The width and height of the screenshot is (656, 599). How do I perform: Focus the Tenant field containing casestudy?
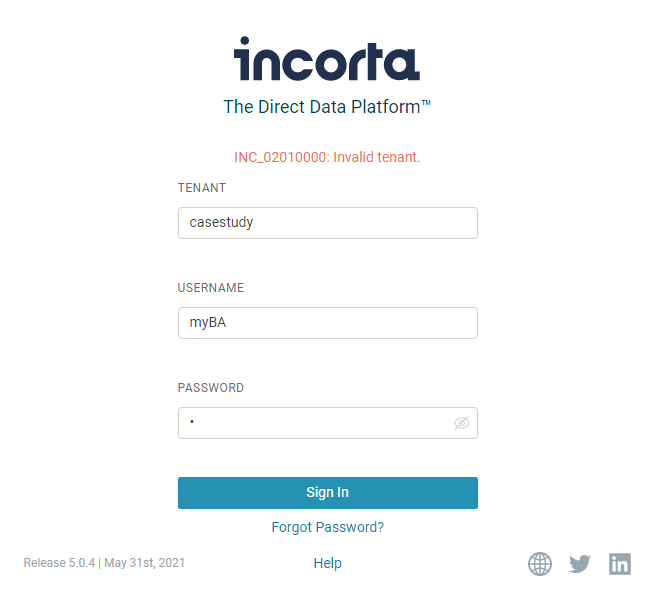[327, 223]
